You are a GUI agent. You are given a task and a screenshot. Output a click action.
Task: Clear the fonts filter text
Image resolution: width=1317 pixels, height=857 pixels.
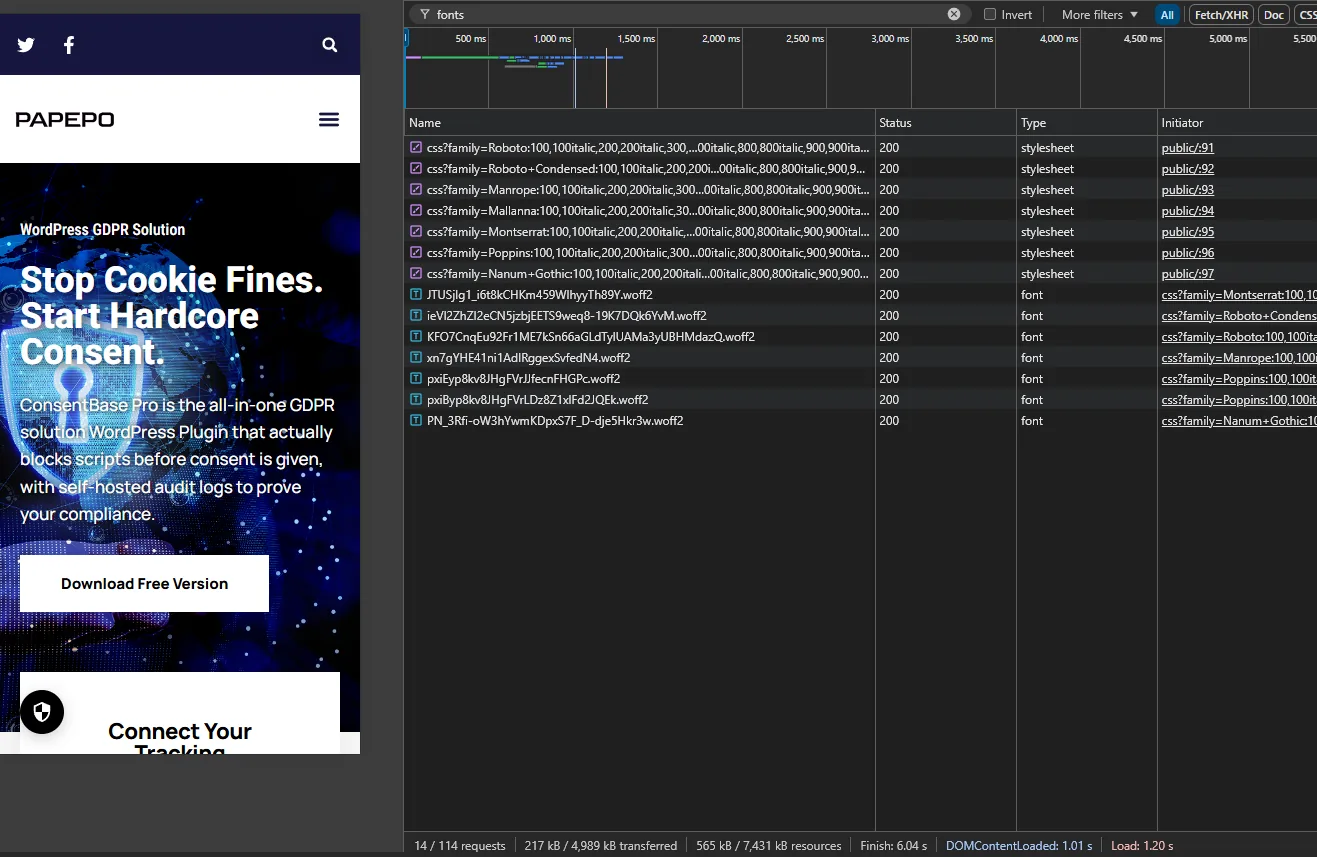click(954, 14)
